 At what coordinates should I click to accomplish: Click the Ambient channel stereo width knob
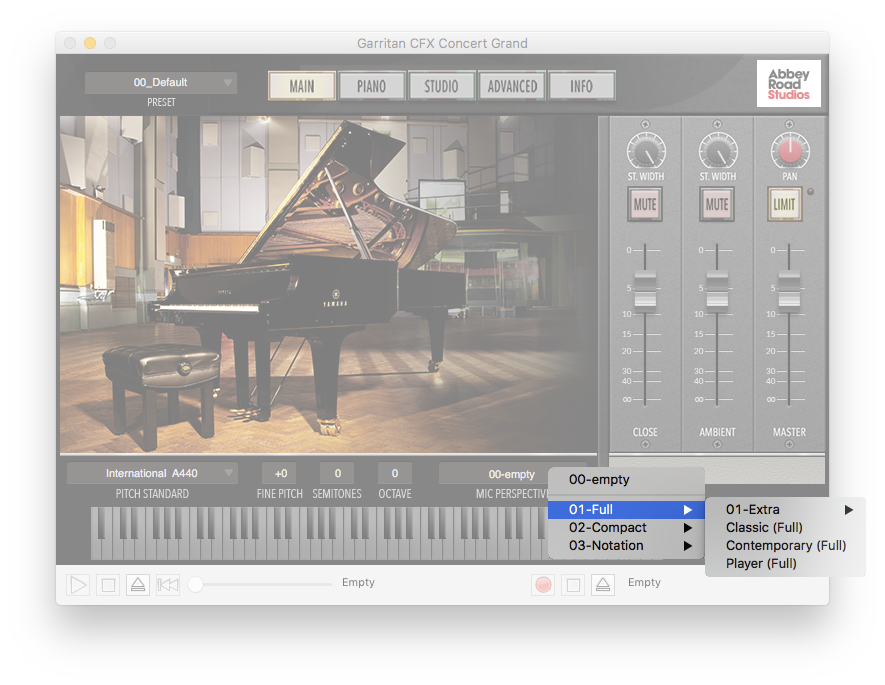coord(717,151)
